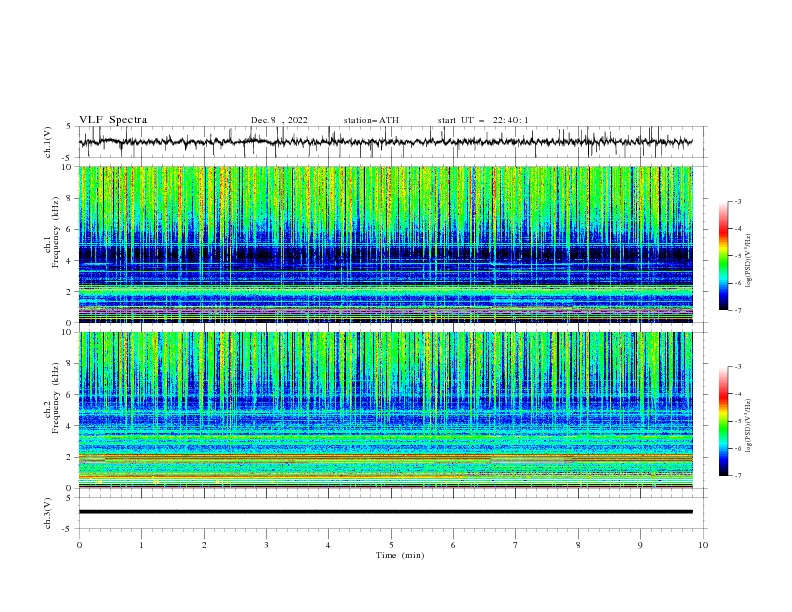Click the "-5" tick on ch.1(V) axis
This screenshot has height=612, width=792.
click(x=68, y=158)
